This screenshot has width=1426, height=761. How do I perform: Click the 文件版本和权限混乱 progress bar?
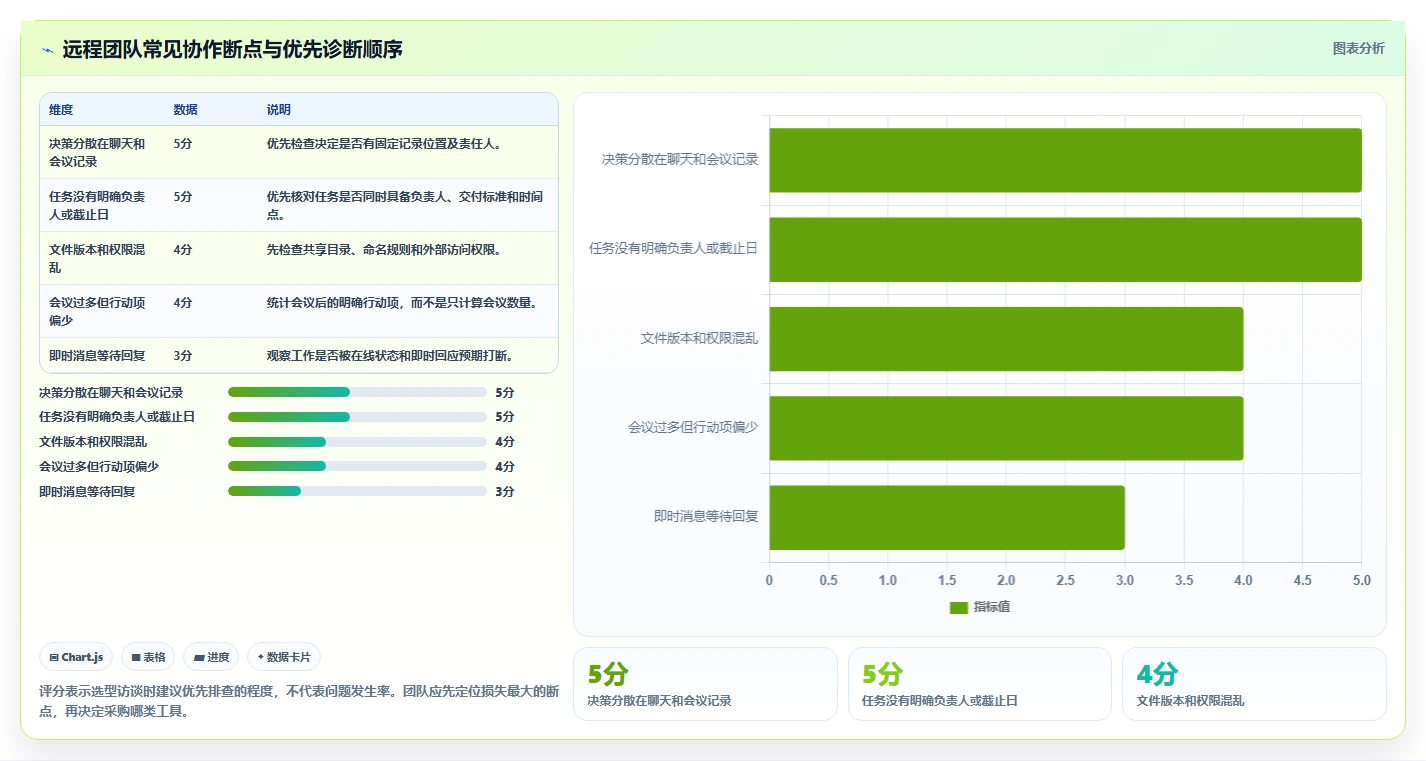(x=357, y=442)
